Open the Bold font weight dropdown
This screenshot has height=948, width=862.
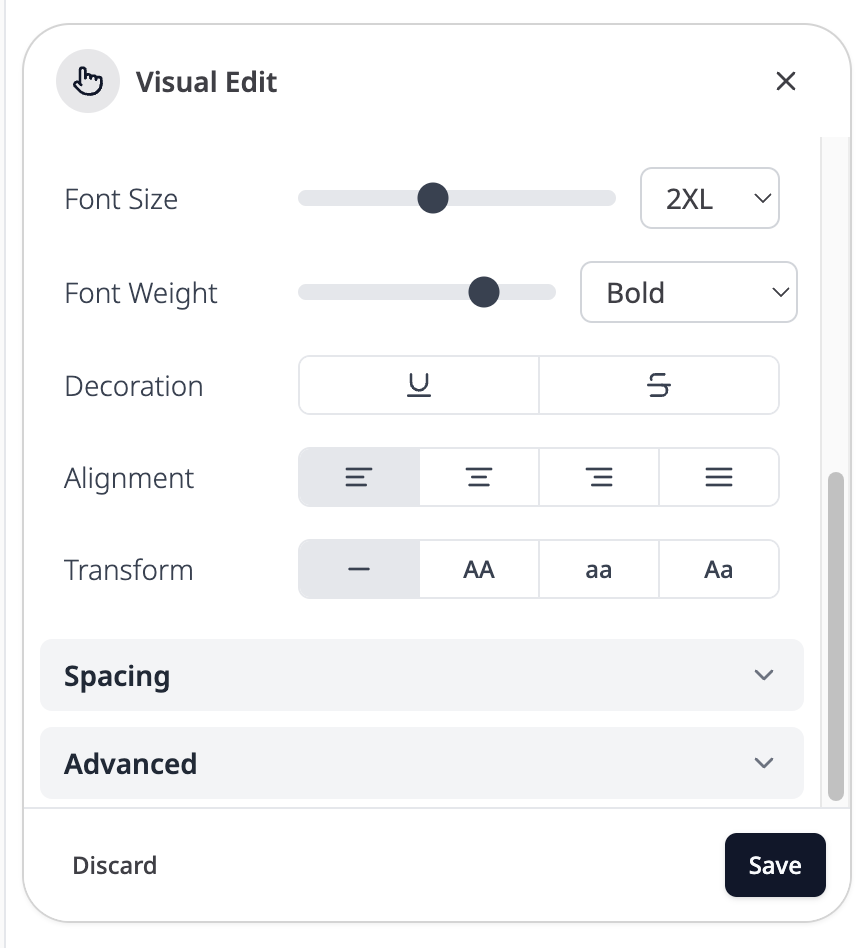[x=688, y=293]
